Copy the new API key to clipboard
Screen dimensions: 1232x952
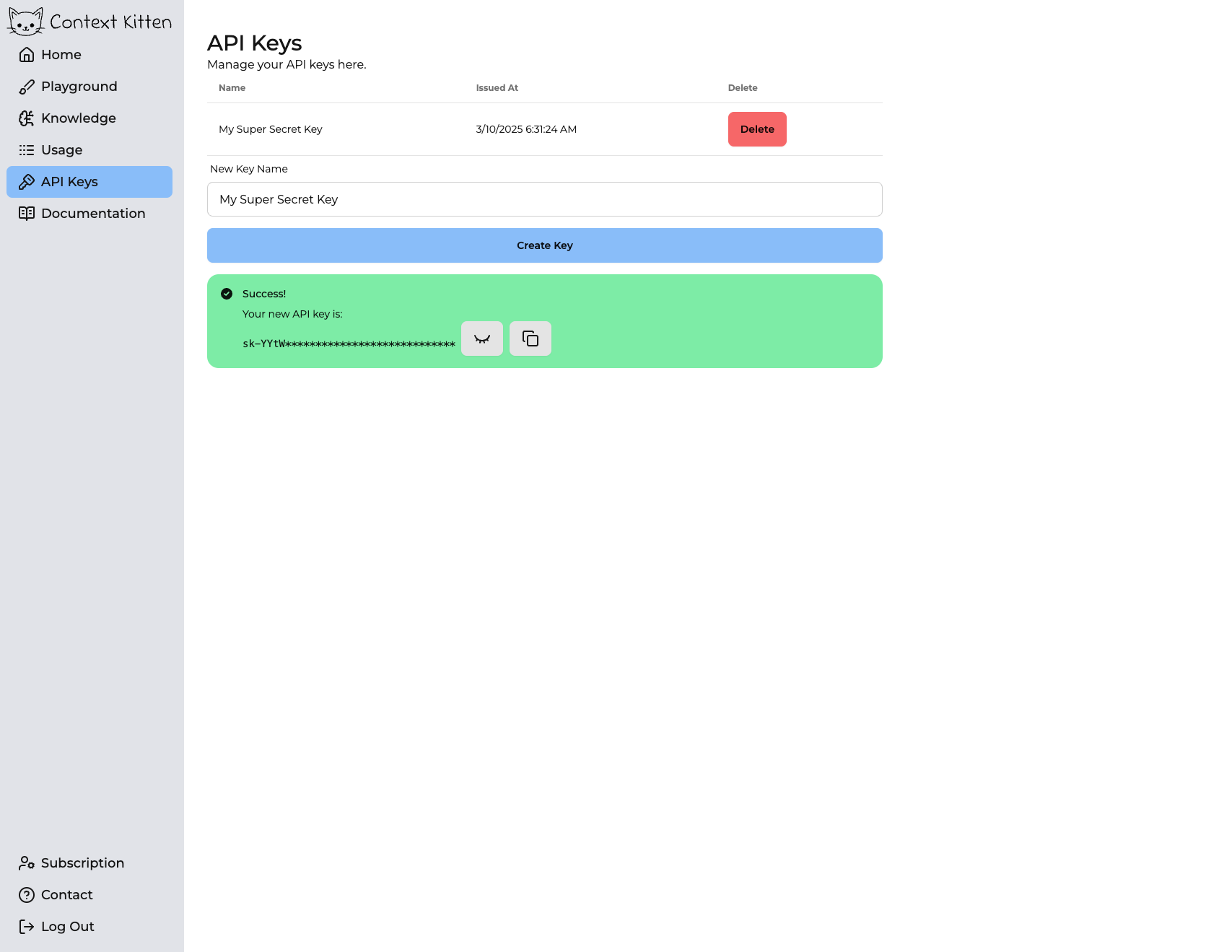click(530, 339)
